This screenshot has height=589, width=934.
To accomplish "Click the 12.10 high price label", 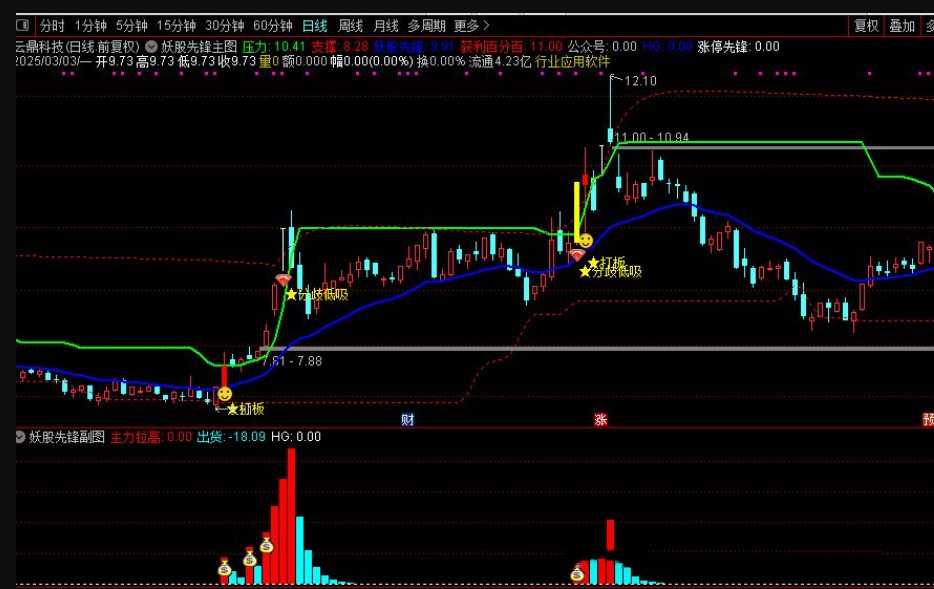I will tap(640, 81).
